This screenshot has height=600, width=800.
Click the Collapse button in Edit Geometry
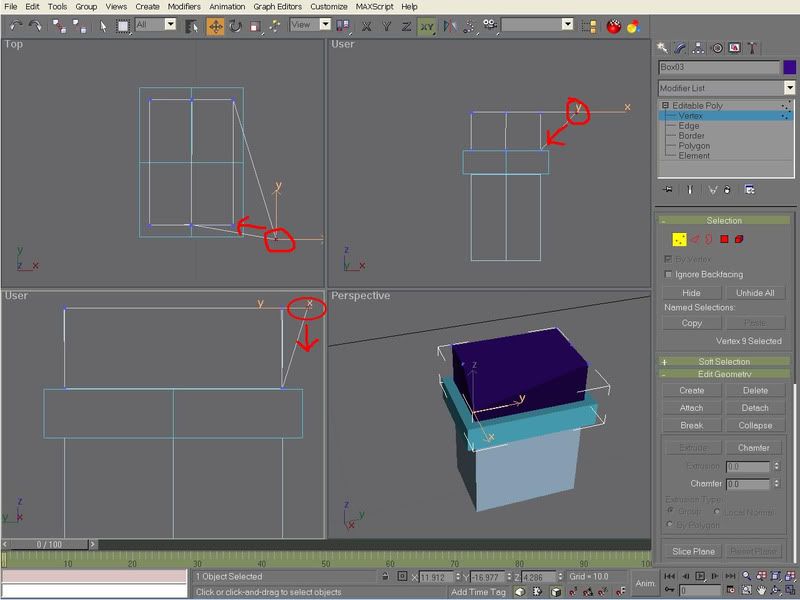[x=755, y=425]
